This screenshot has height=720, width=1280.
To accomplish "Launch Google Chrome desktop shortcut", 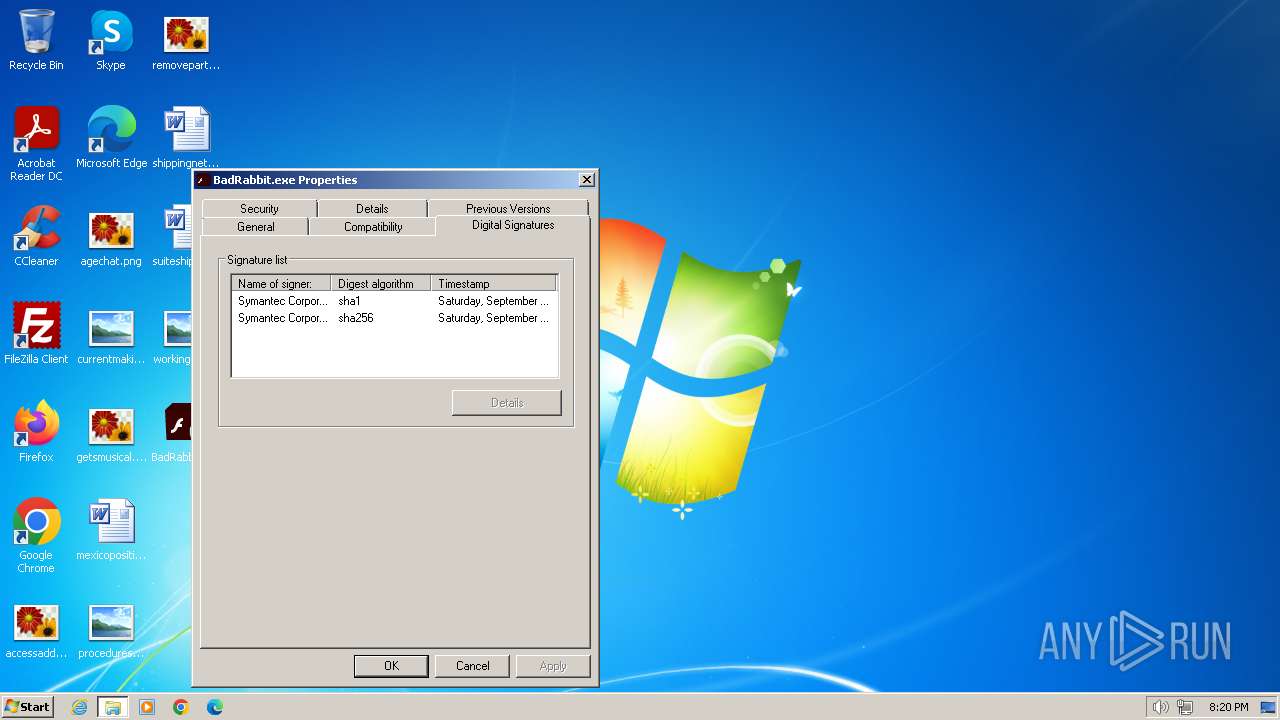I will 36,536.
